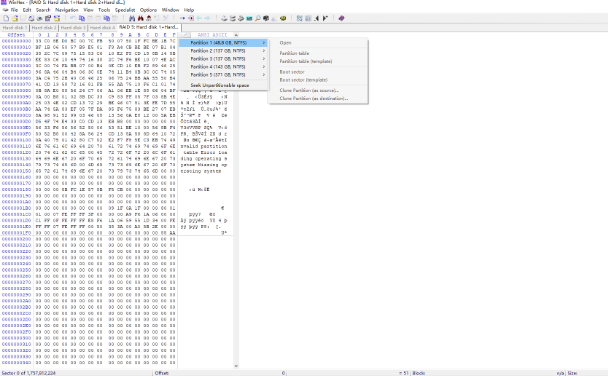Expand the Partition 3 submenu arrow
Viewport: 608px width, 376px height.
click(x=264, y=59)
